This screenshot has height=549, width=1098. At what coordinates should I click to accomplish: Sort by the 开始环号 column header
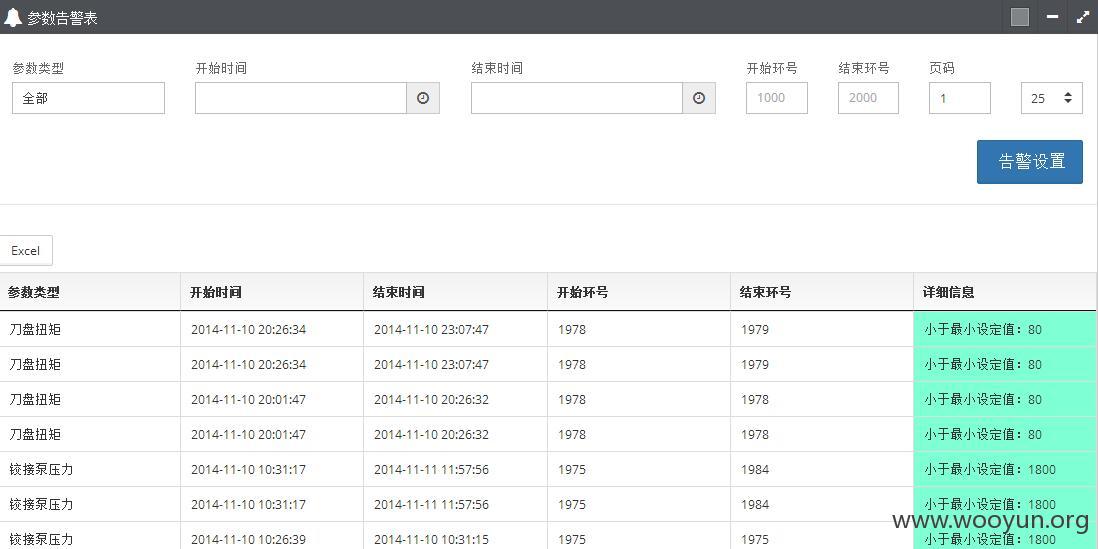point(639,292)
